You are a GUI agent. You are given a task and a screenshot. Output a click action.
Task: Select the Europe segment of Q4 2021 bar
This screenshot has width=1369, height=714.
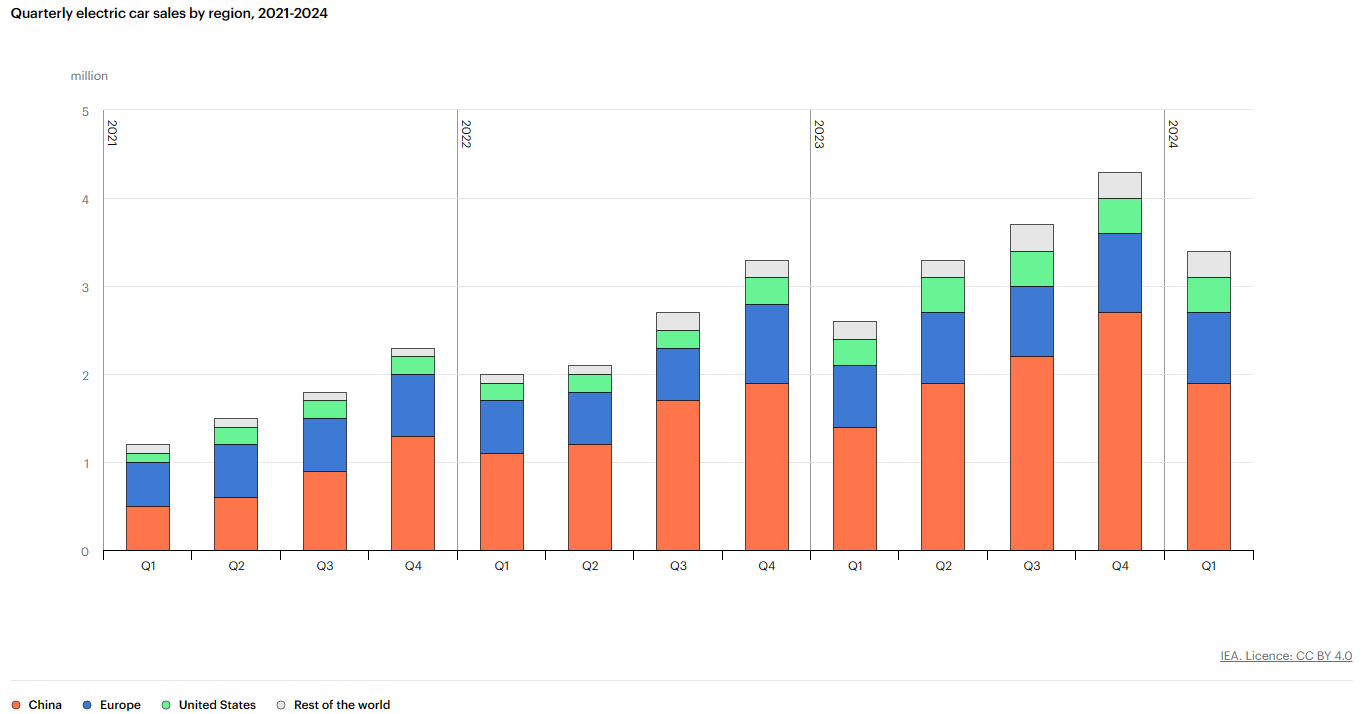coord(413,405)
